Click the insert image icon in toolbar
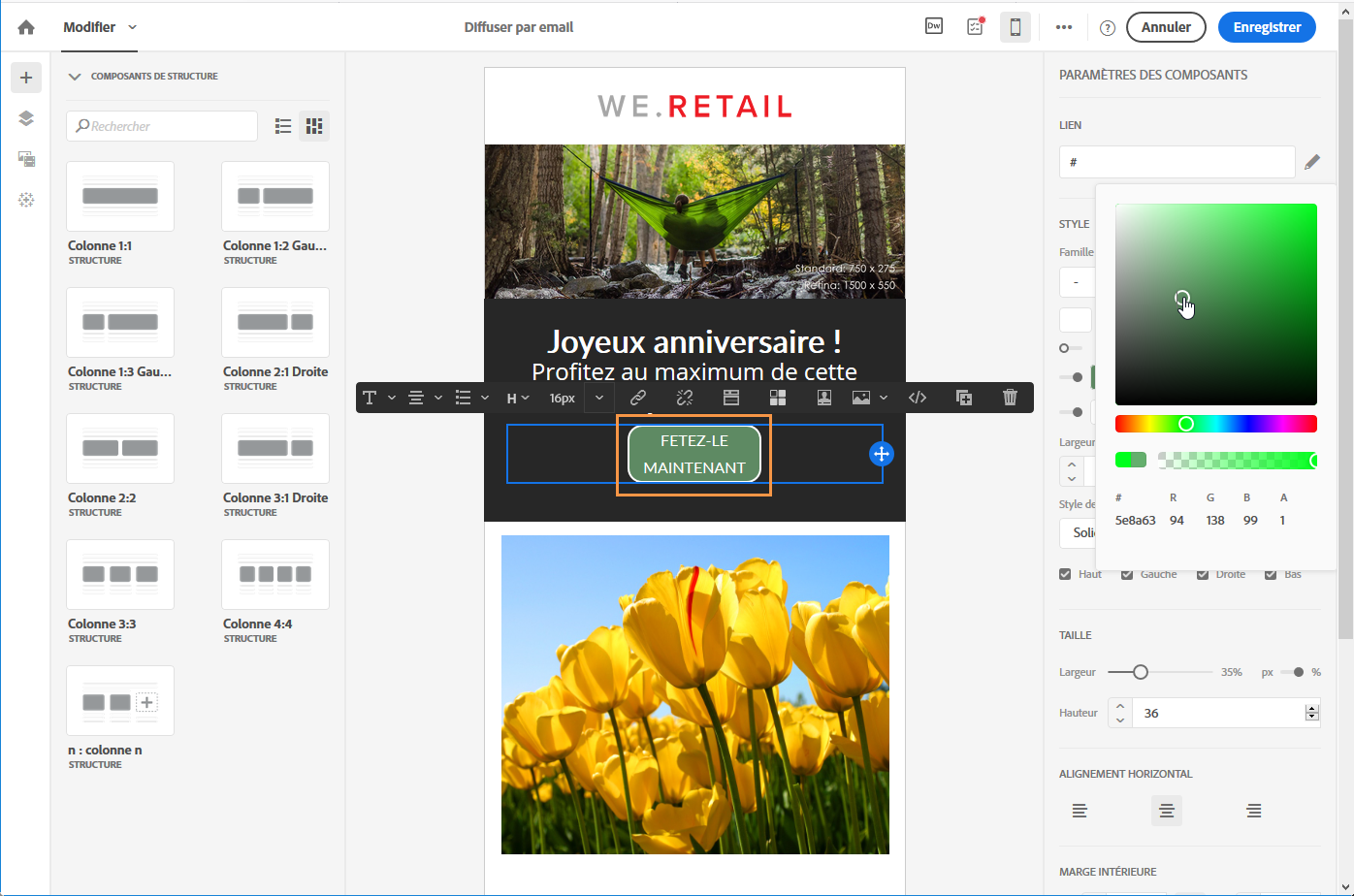Viewport: 1354px width, 896px height. click(x=861, y=398)
